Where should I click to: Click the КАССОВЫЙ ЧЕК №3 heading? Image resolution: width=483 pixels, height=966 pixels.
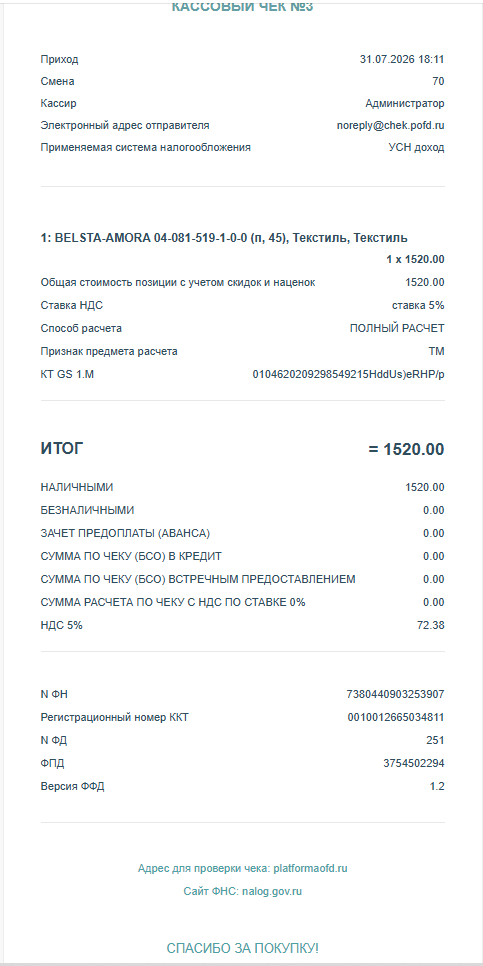tap(242, 7)
